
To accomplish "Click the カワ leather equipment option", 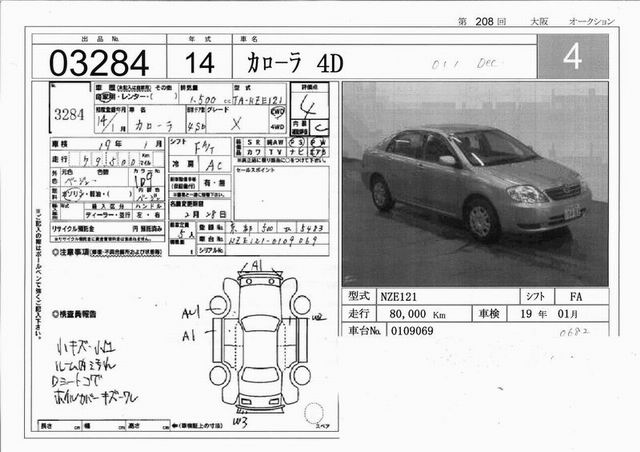I will pyautogui.click(x=254, y=152).
